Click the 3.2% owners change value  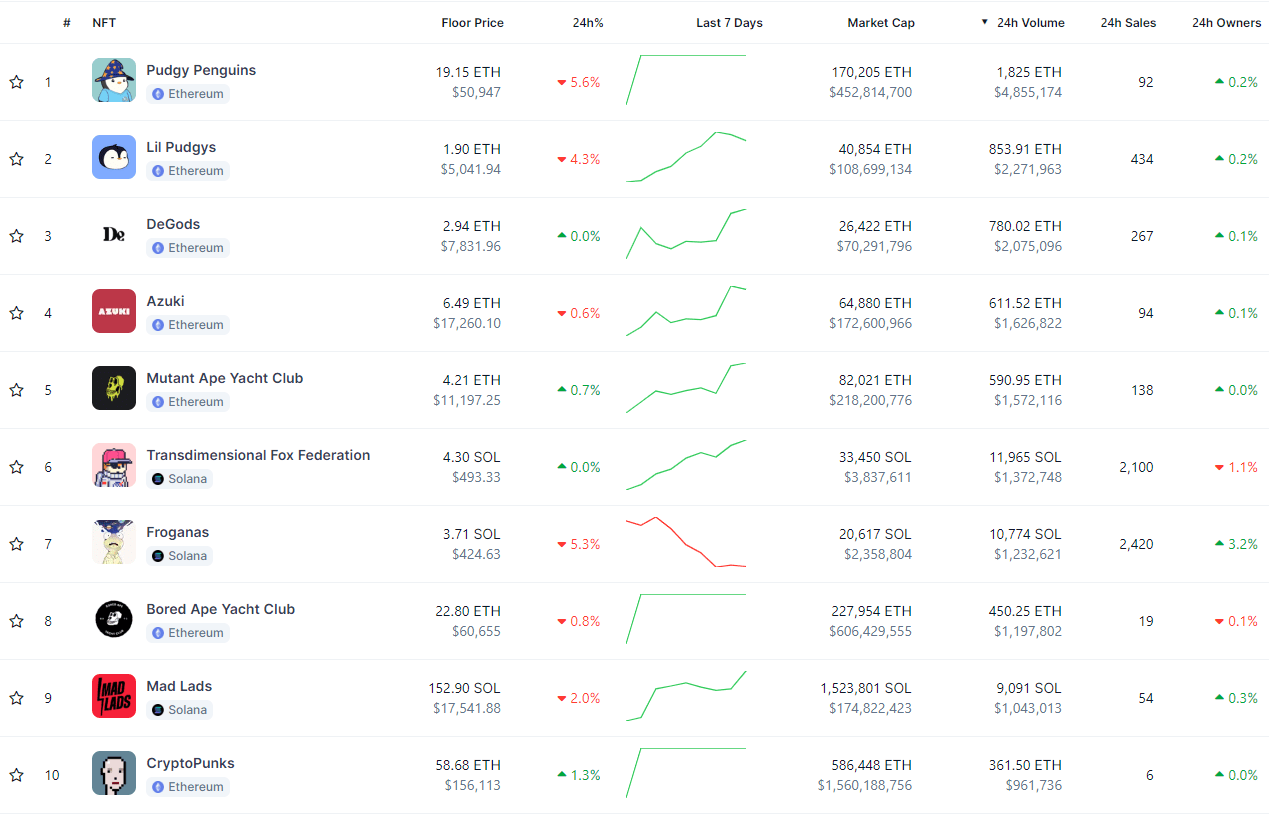pyautogui.click(x=1236, y=544)
